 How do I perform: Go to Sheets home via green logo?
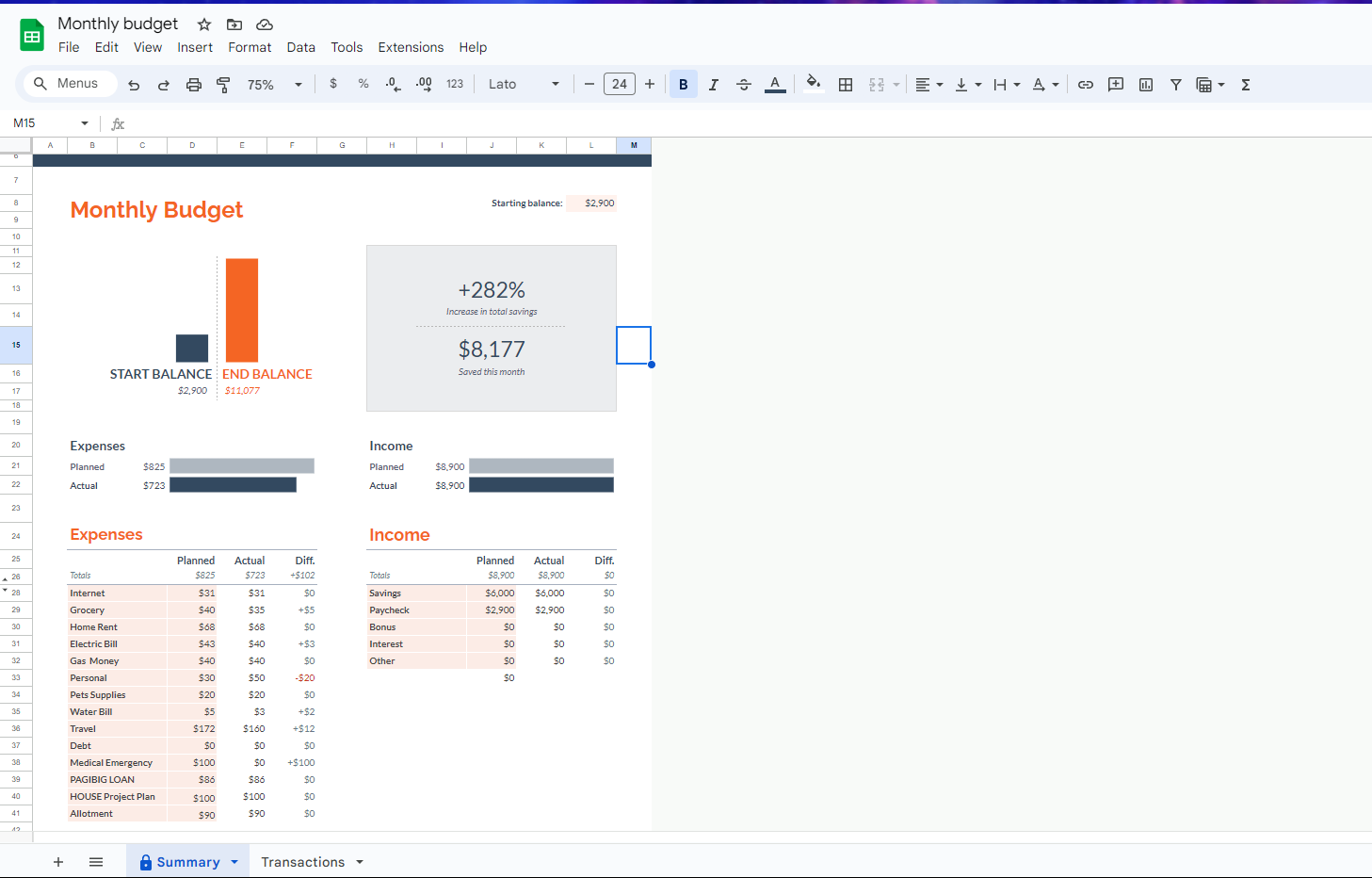click(32, 35)
